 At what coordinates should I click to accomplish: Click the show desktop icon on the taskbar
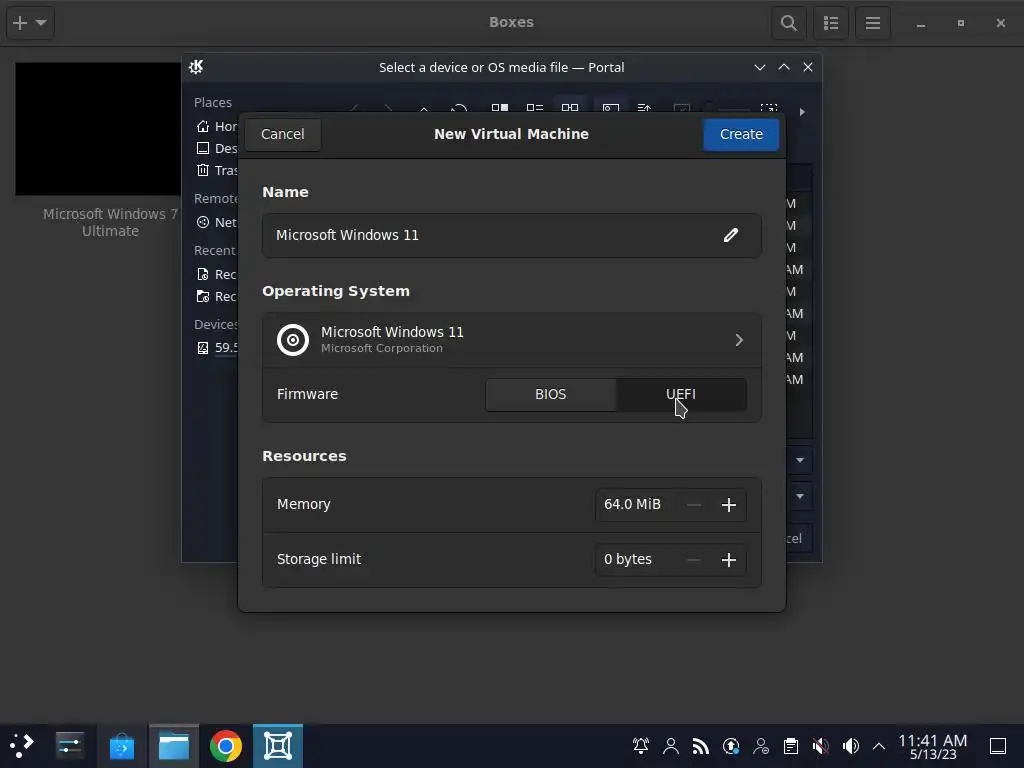tap(998, 746)
